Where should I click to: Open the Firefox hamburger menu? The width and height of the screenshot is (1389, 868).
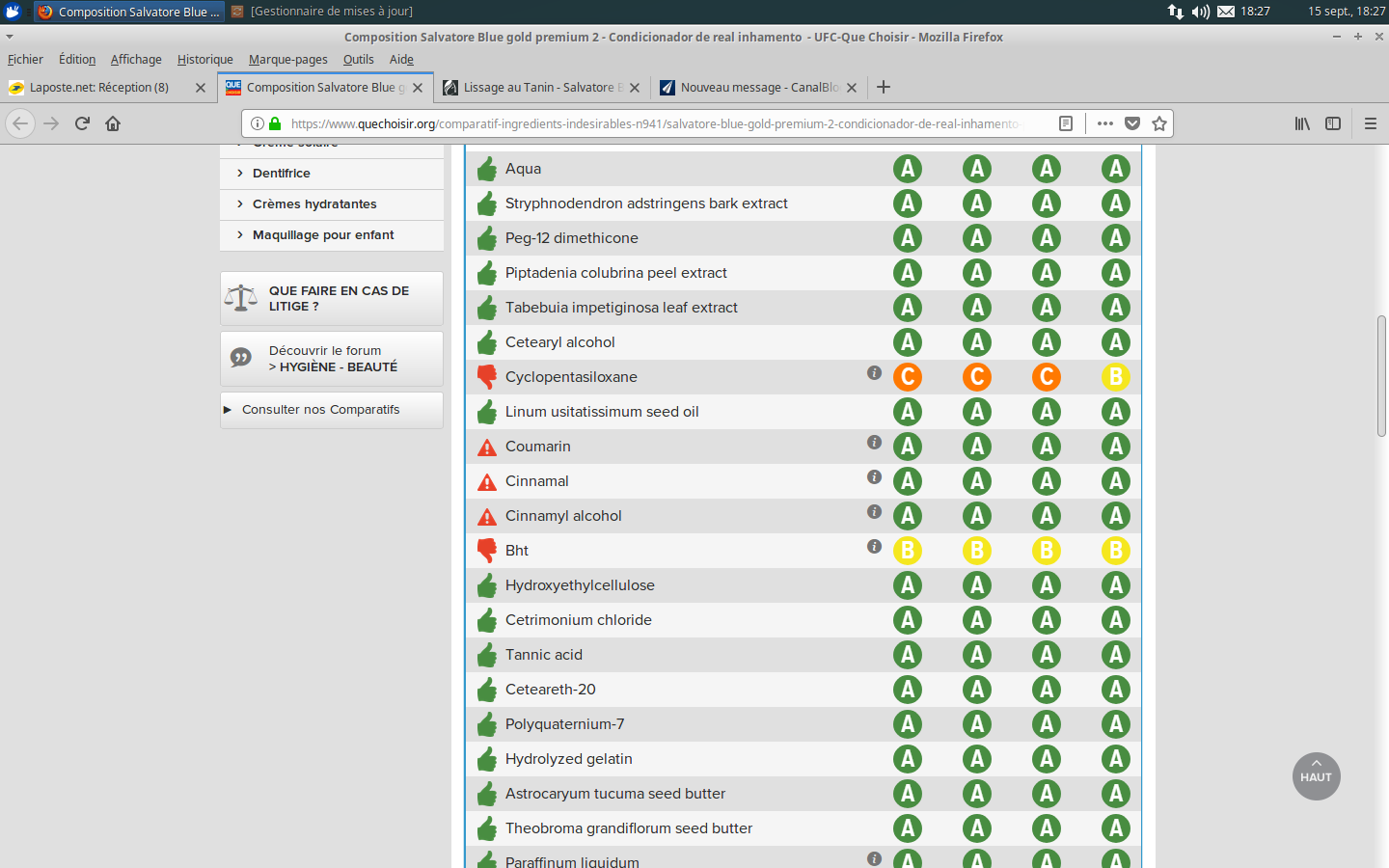1370,123
